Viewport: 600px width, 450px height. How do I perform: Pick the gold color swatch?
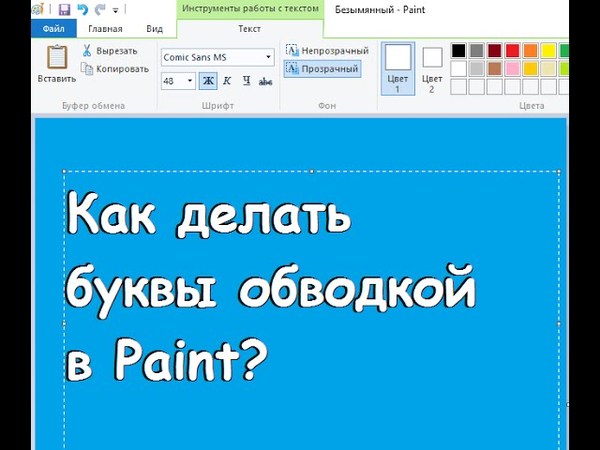530,69
